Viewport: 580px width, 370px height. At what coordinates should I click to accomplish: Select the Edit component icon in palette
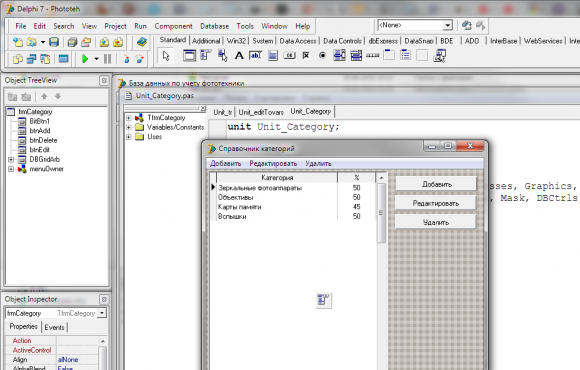tap(255, 56)
